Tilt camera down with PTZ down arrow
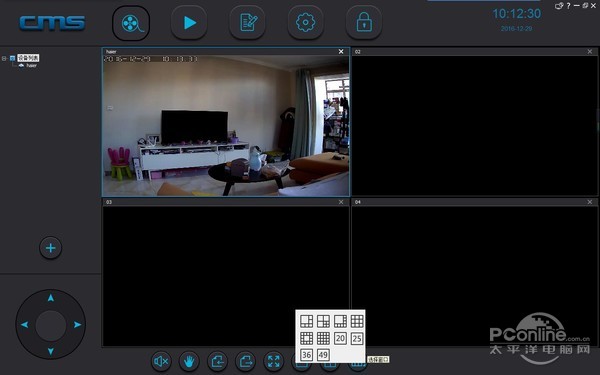Viewport: 600px width, 375px height. [x=51, y=351]
